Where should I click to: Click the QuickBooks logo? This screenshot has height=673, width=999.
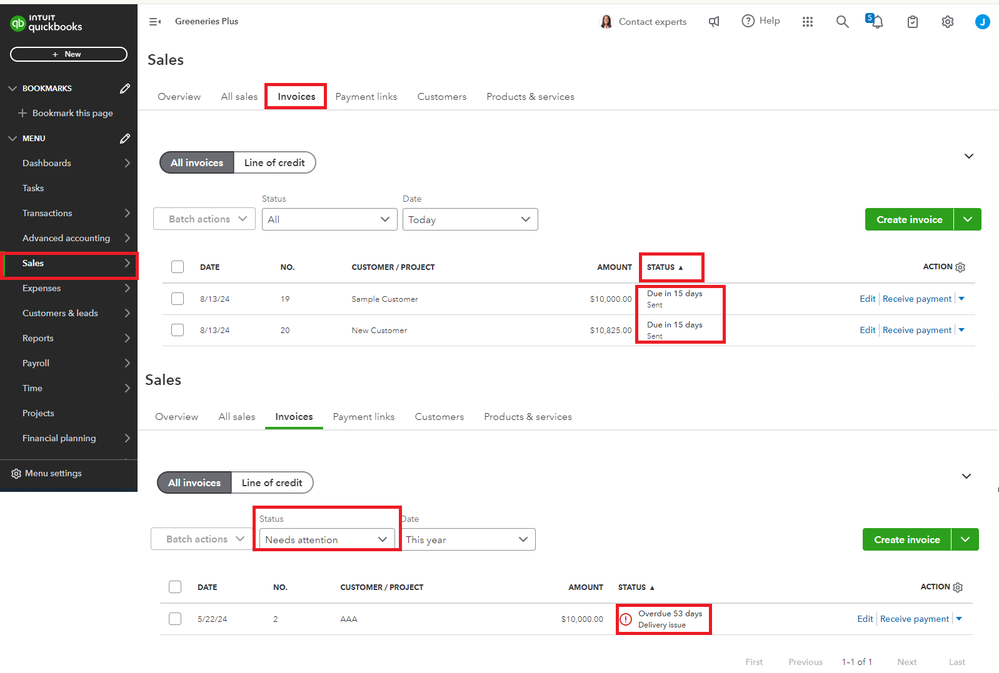point(46,23)
